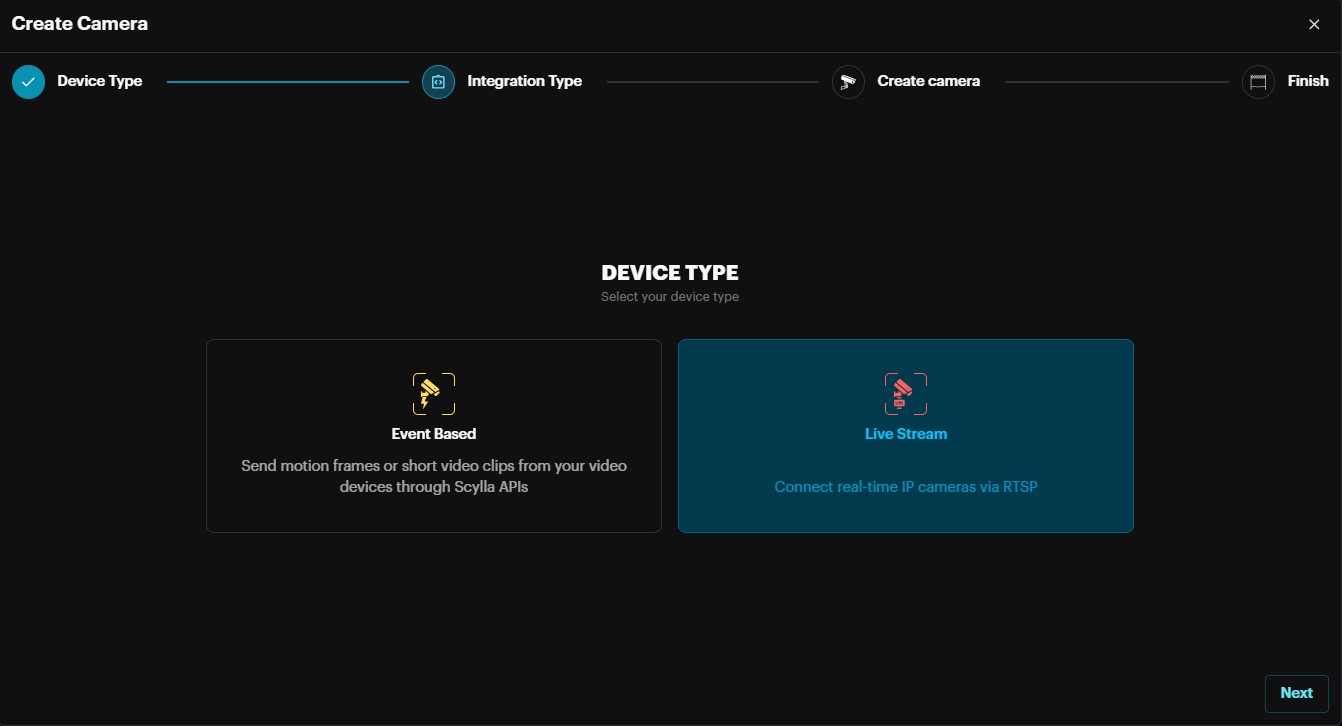Click the blue progress line after Device Type
Viewport: 1342px width, 726px height.
(288, 82)
